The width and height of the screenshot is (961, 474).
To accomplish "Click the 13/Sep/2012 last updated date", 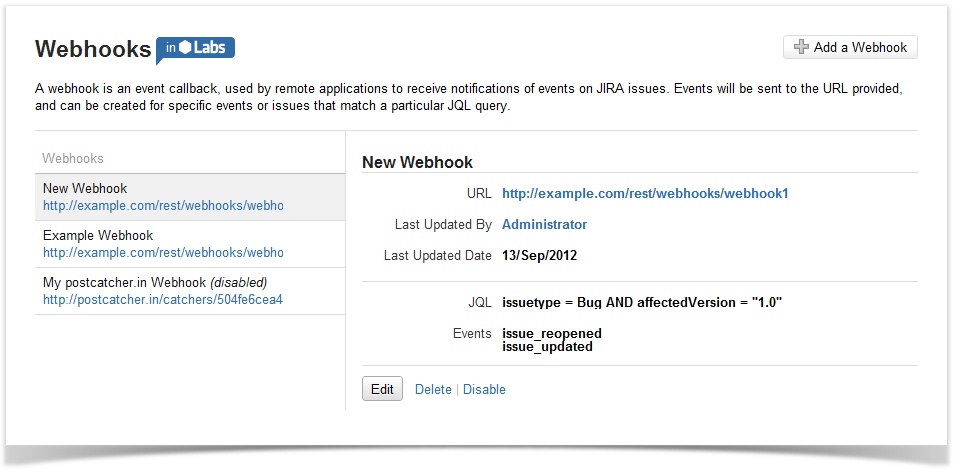I will click(539, 255).
